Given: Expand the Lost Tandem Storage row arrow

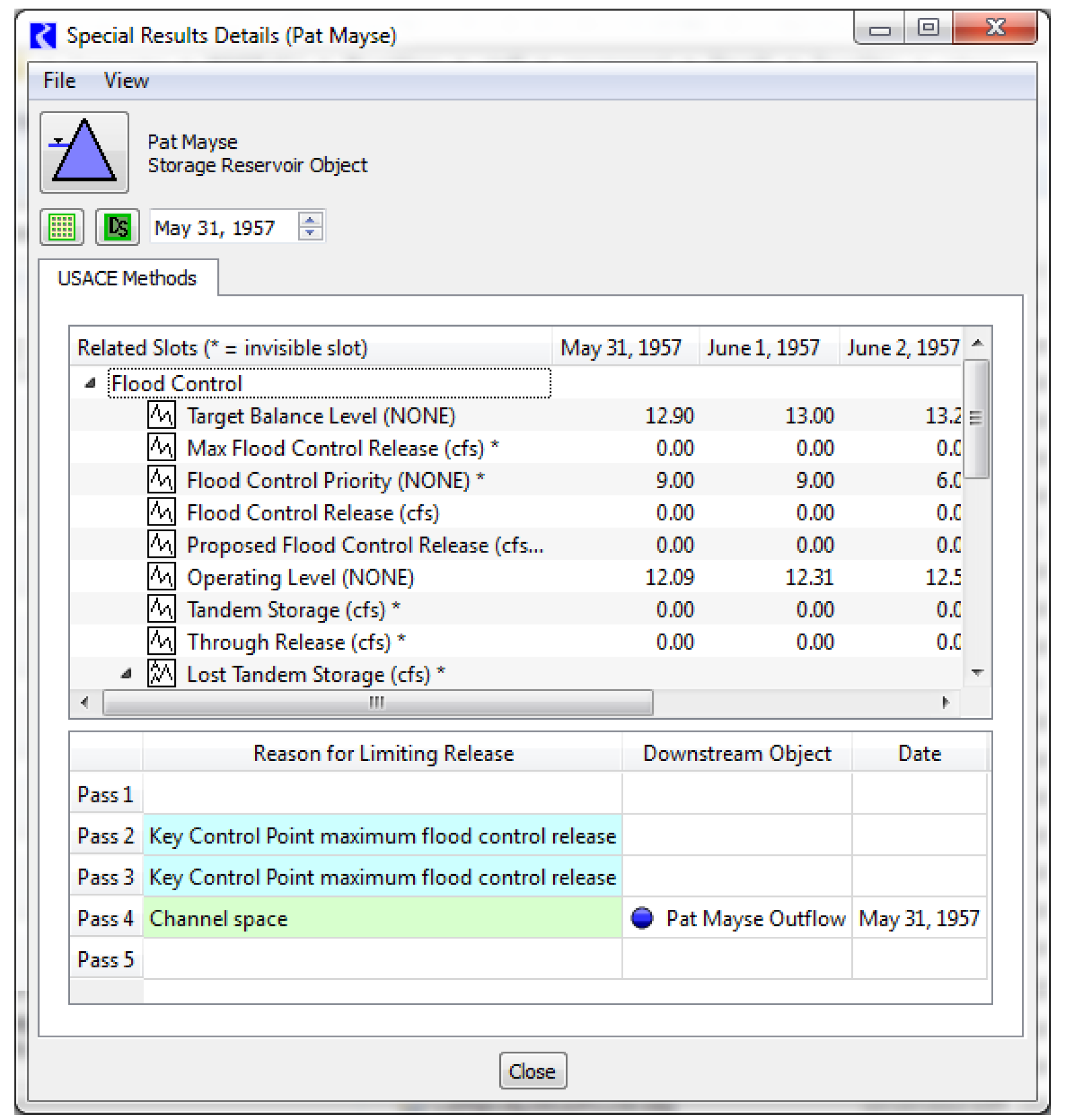Looking at the screenshot, I should coord(126,674).
